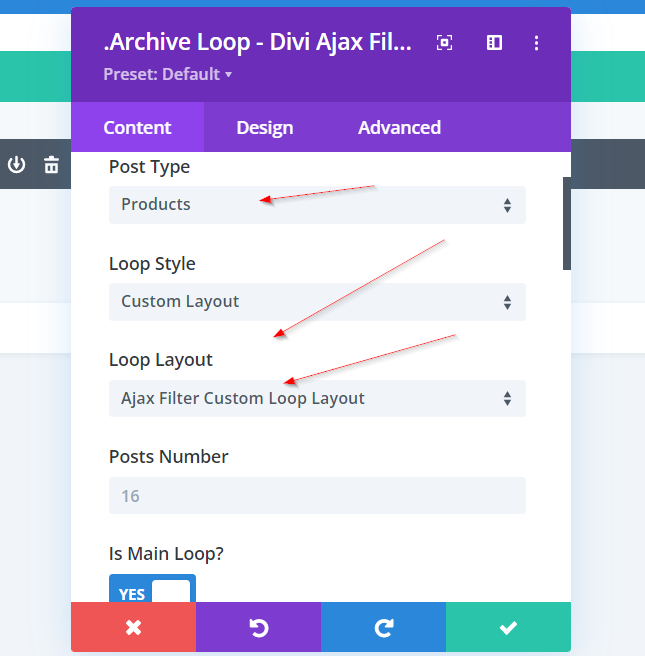This screenshot has height=656, width=645.
Task: Open the Preset: Default dropdown
Action: [167, 75]
